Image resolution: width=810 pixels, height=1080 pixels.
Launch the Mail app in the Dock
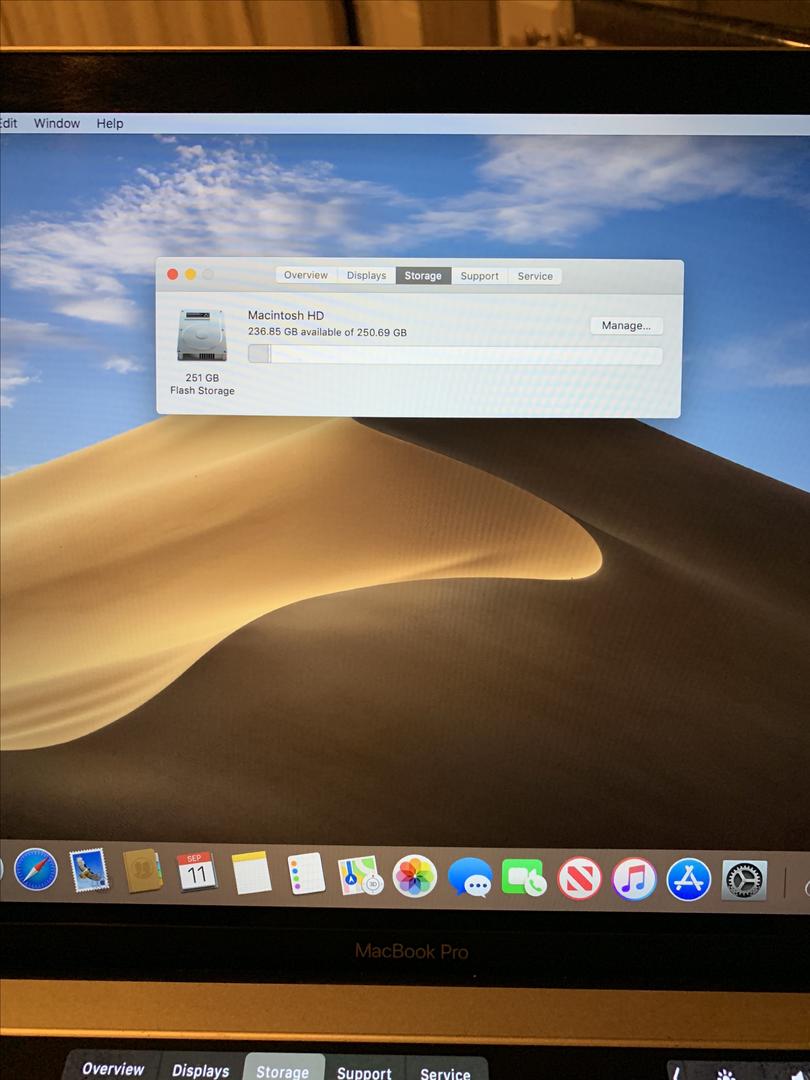[x=90, y=870]
